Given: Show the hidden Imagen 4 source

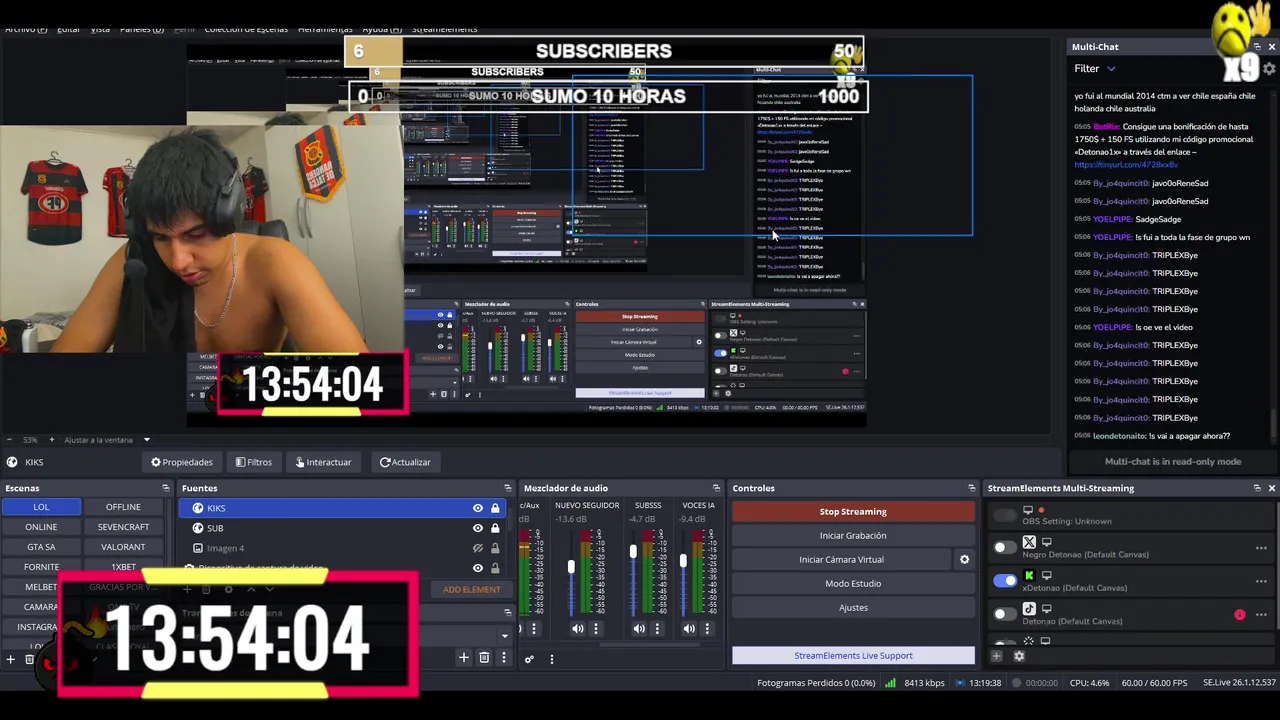Looking at the screenshot, I should pyautogui.click(x=477, y=548).
